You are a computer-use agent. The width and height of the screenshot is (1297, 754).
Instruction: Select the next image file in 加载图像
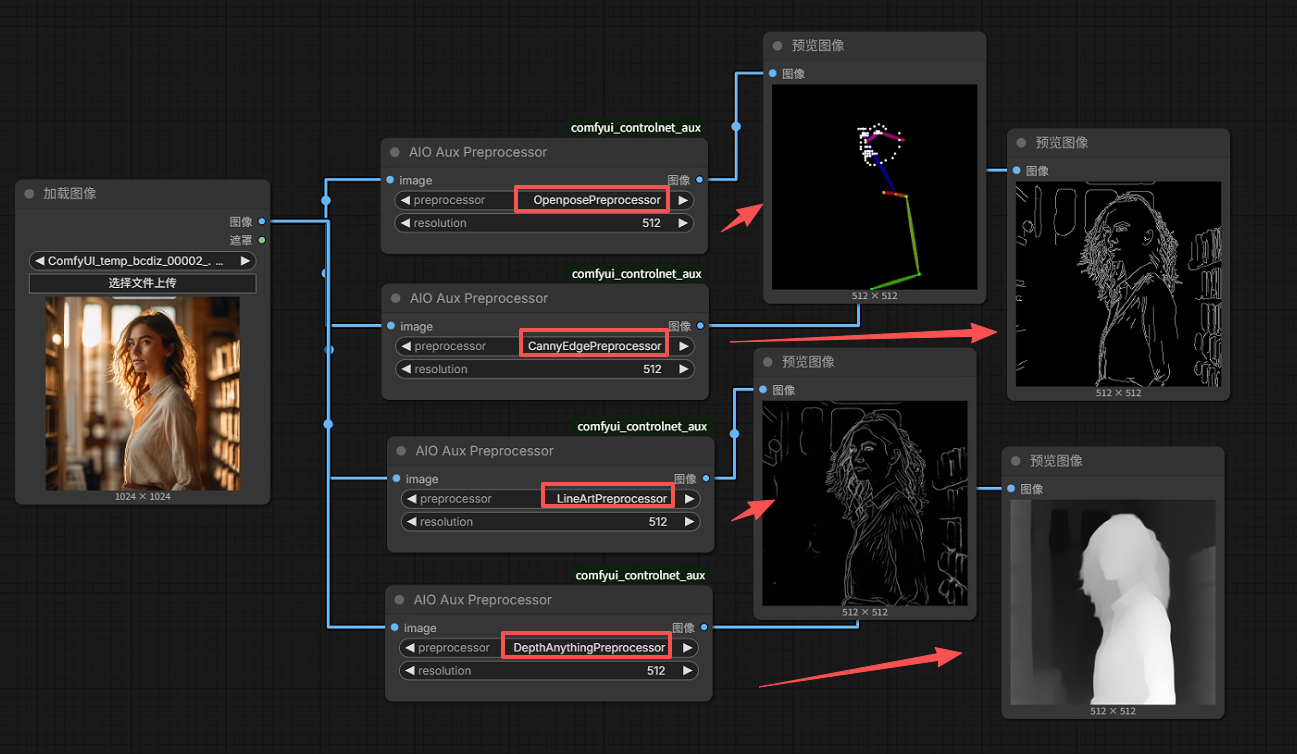click(x=245, y=261)
